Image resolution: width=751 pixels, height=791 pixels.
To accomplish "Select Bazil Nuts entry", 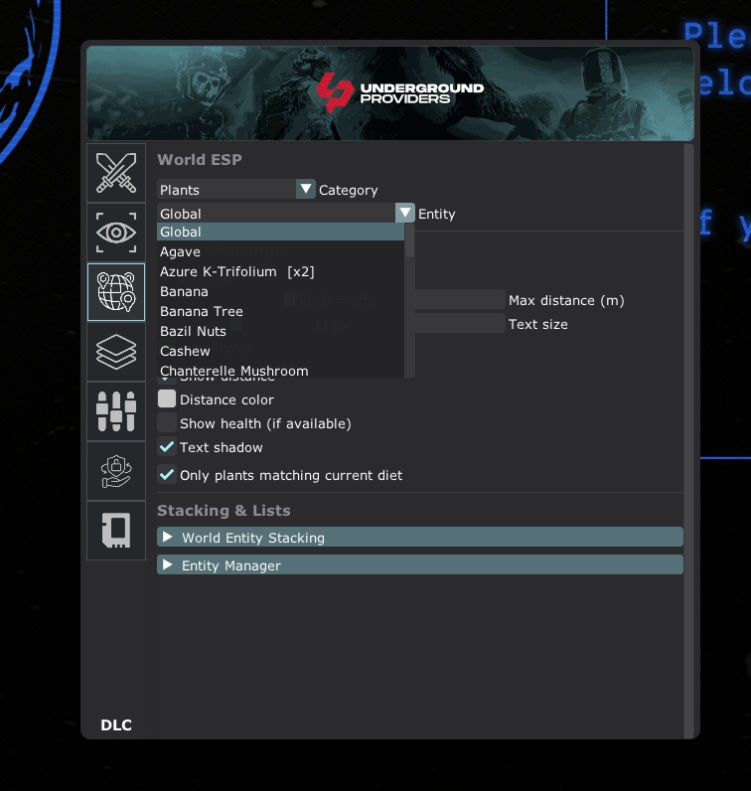I will tap(280, 331).
